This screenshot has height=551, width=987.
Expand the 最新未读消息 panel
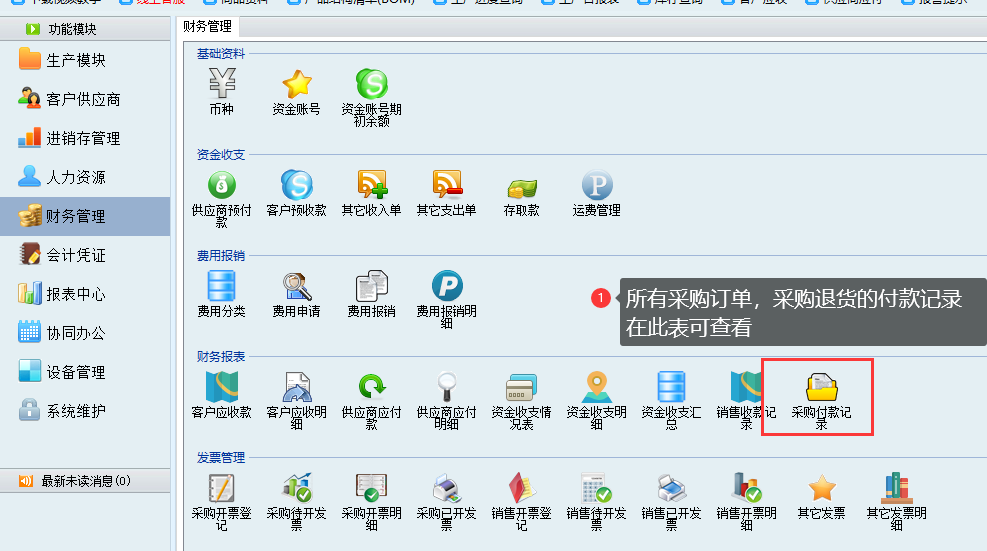coord(85,481)
